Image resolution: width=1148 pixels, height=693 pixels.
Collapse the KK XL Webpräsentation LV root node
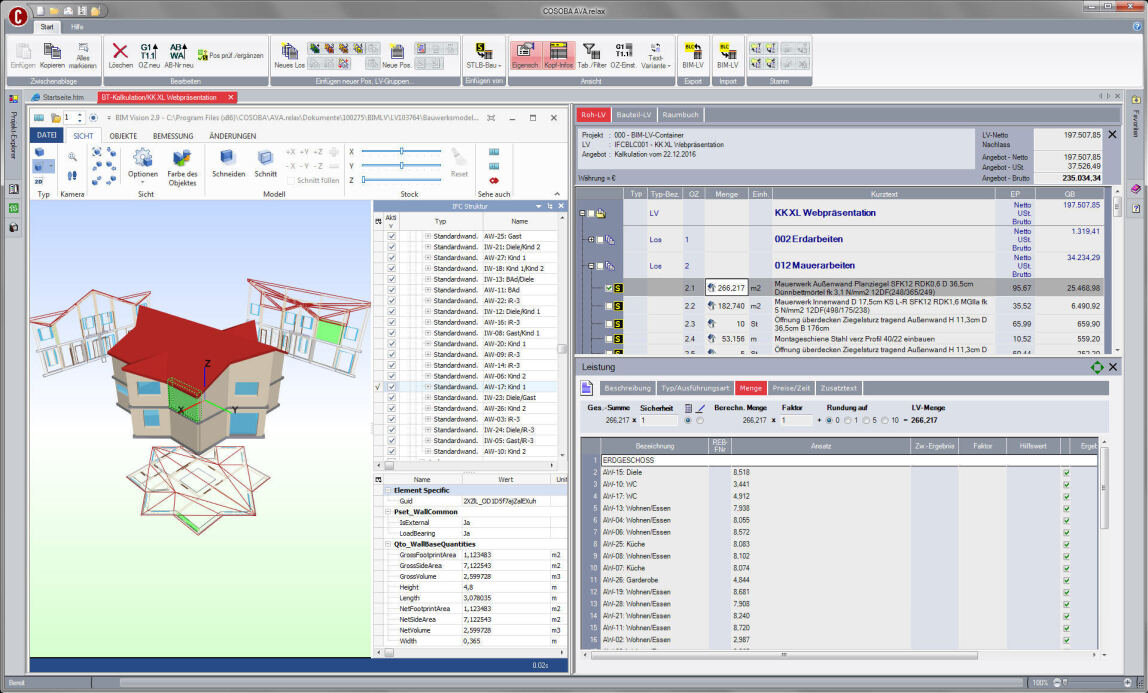coord(582,214)
